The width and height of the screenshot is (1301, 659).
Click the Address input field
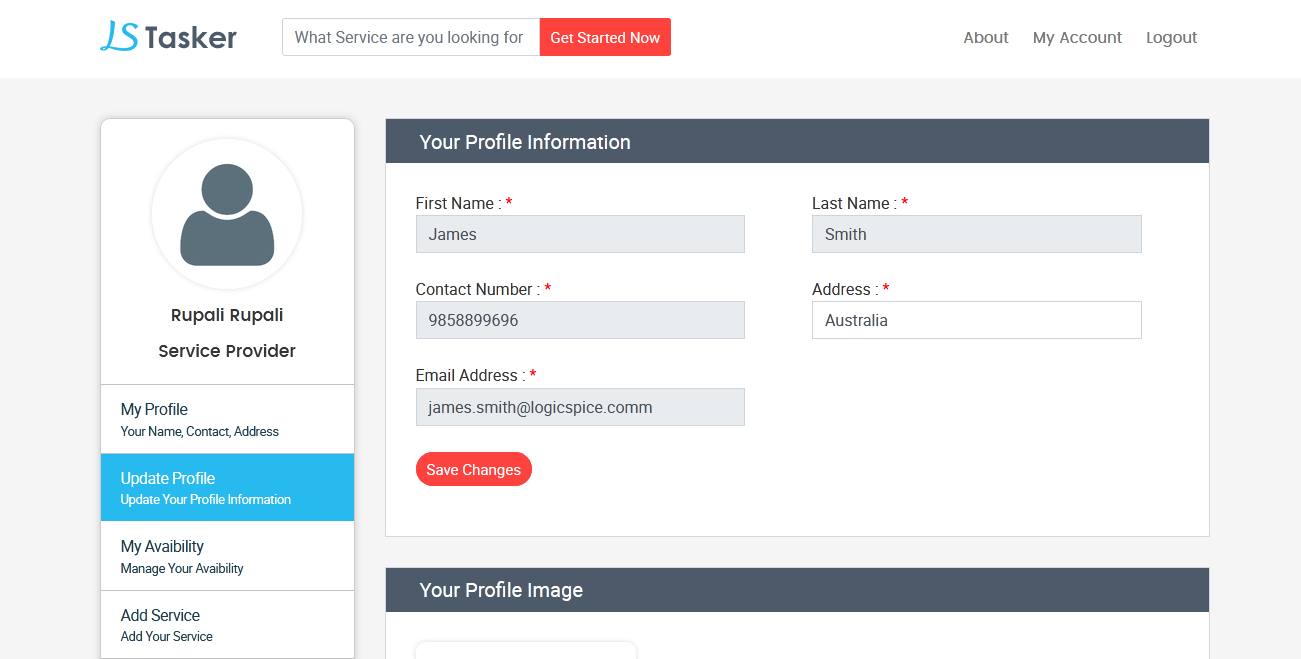(976, 320)
